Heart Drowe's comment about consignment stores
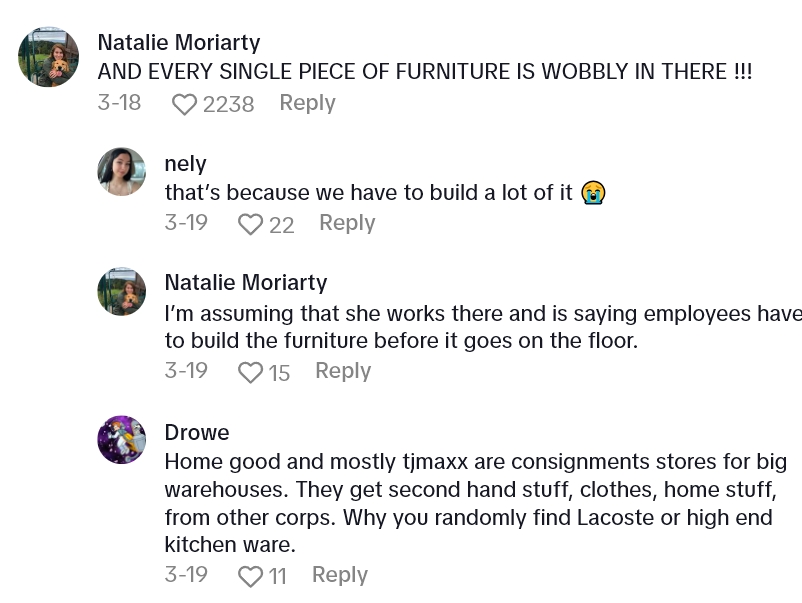Viewport: 802px width, 603px height. tap(250, 576)
